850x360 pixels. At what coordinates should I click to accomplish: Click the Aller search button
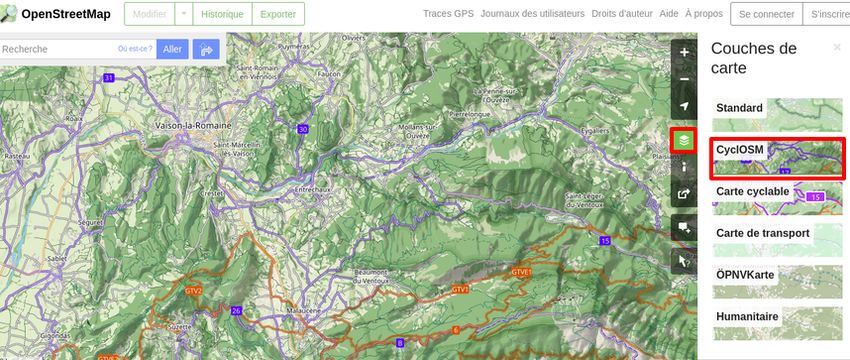pyautogui.click(x=172, y=49)
